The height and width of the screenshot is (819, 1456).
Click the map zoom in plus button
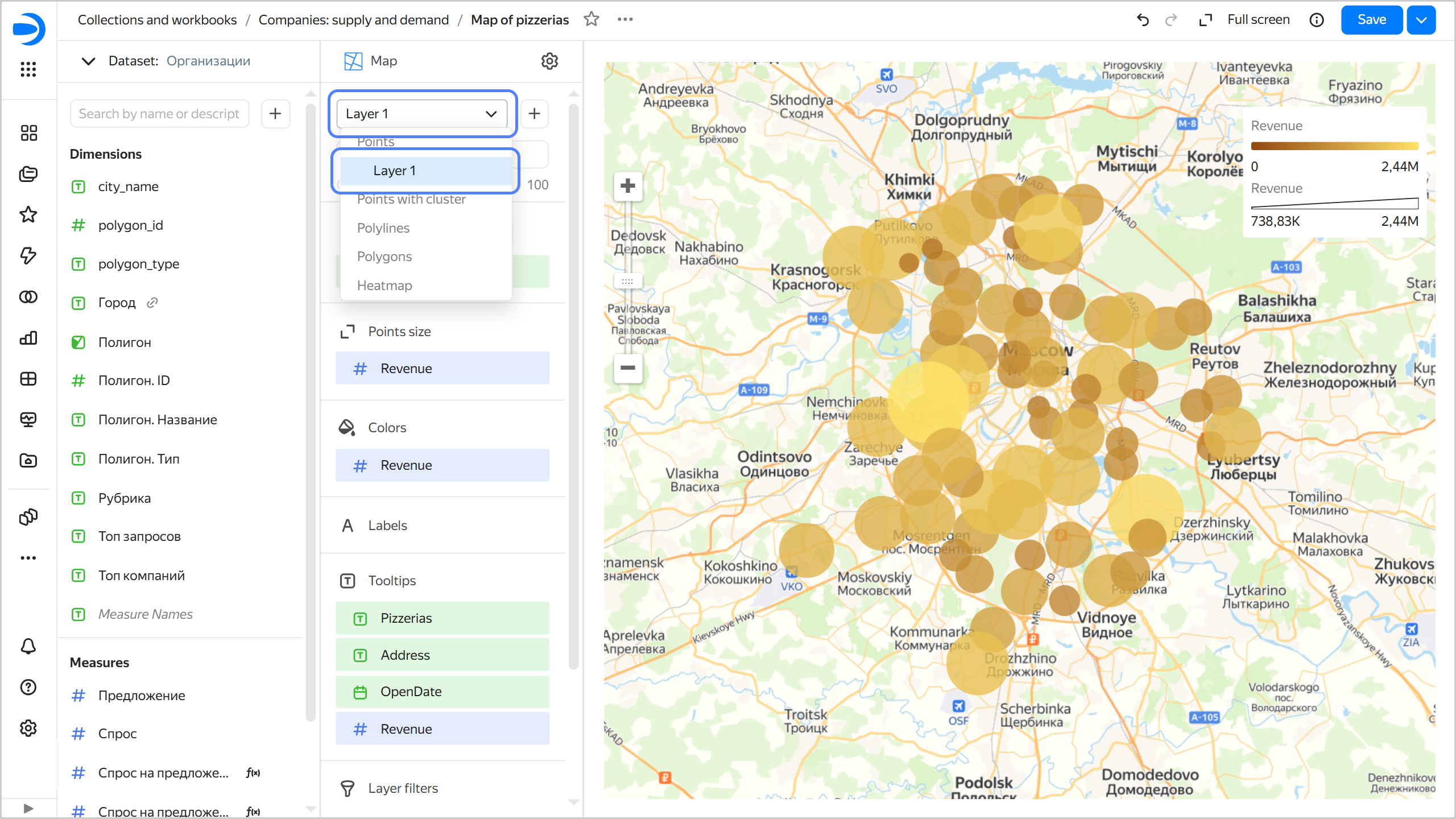coord(627,186)
